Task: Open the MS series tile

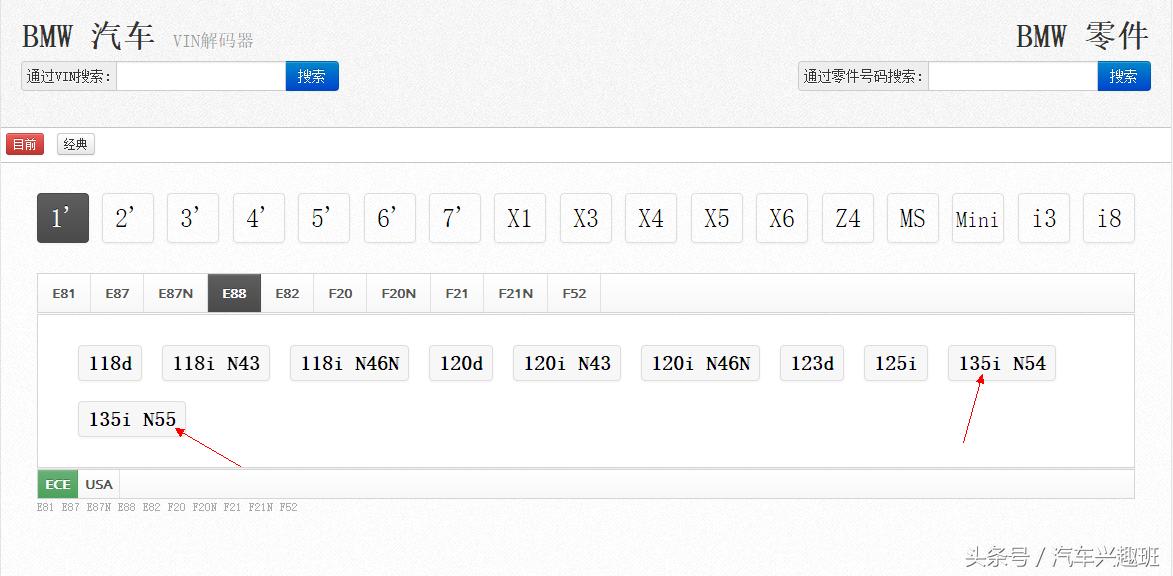Action: pyautogui.click(x=913, y=218)
